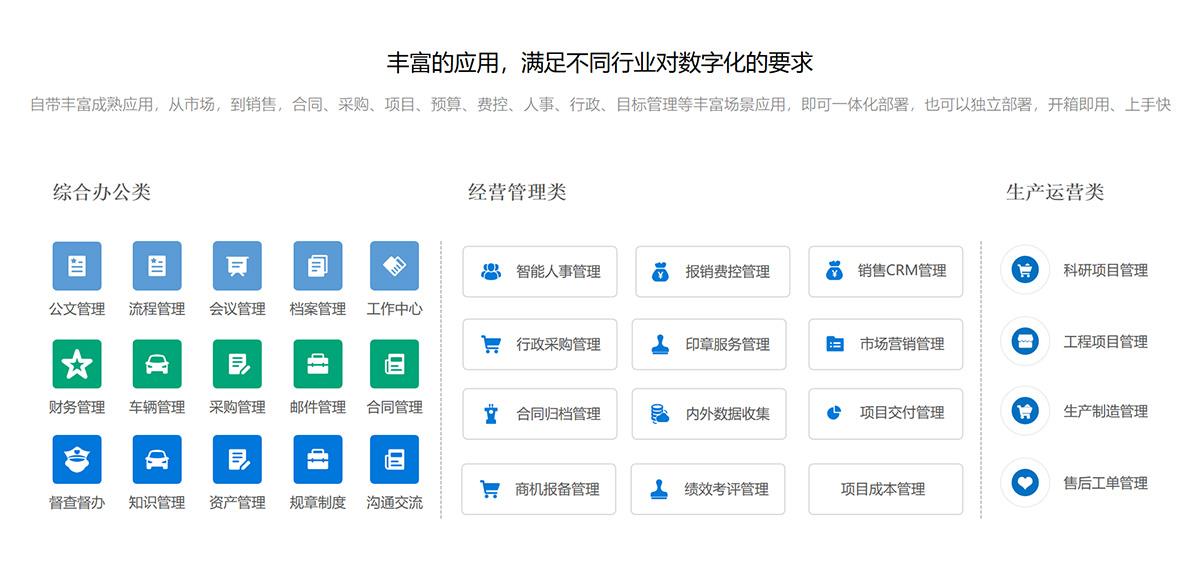Click the blue 规章制度 icon
Viewport: 1200px width, 564px height.
317,460
